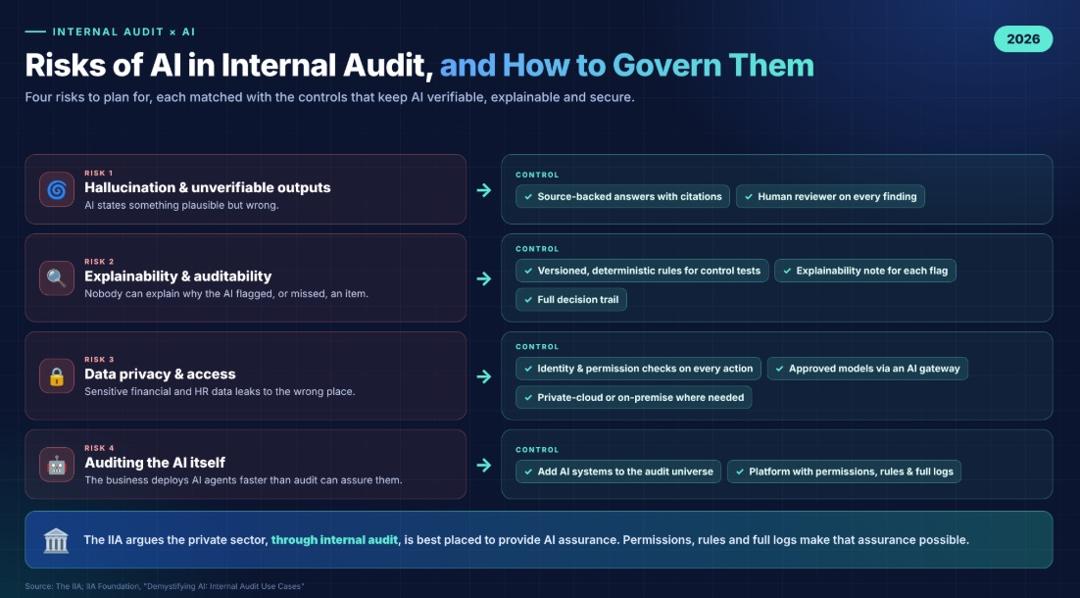This screenshot has width=1080, height=598.
Task: Click the 'Explainability & auditability' heading
Action: 178,276
